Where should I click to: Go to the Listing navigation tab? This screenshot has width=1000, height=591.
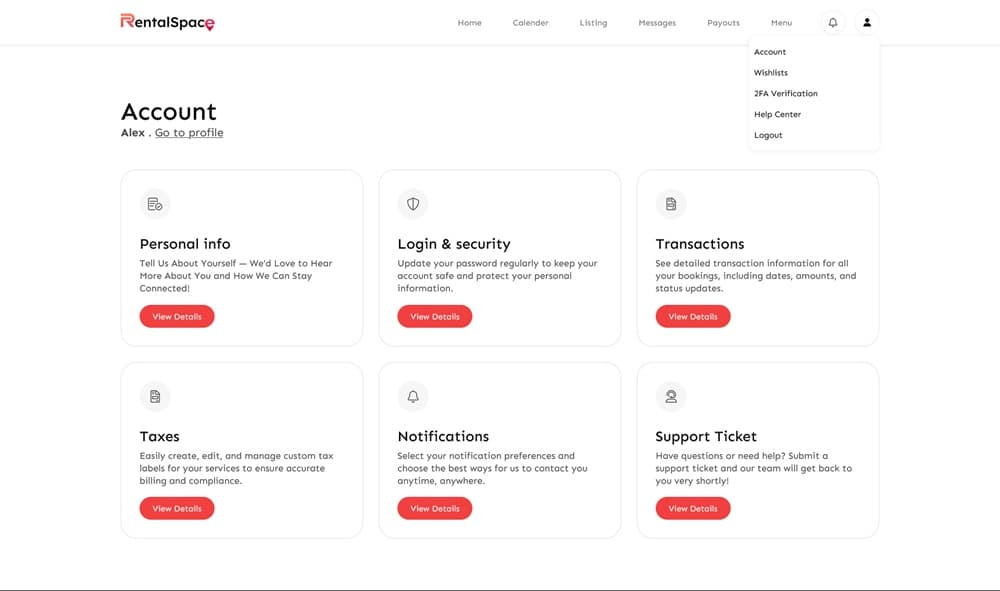click(593, 23)
